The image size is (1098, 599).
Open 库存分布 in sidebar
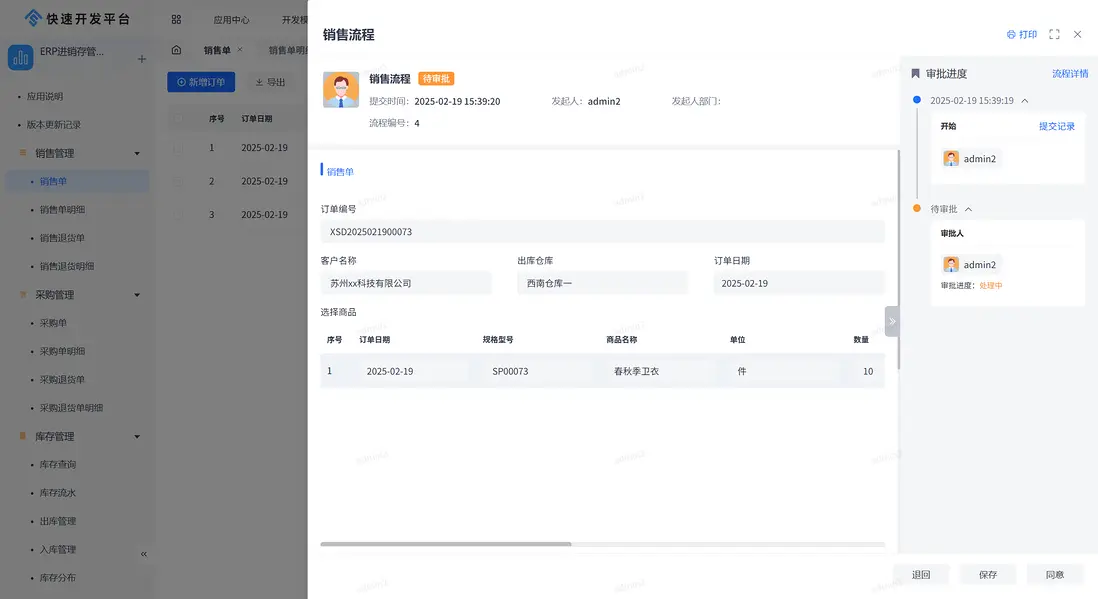[58, 578]
